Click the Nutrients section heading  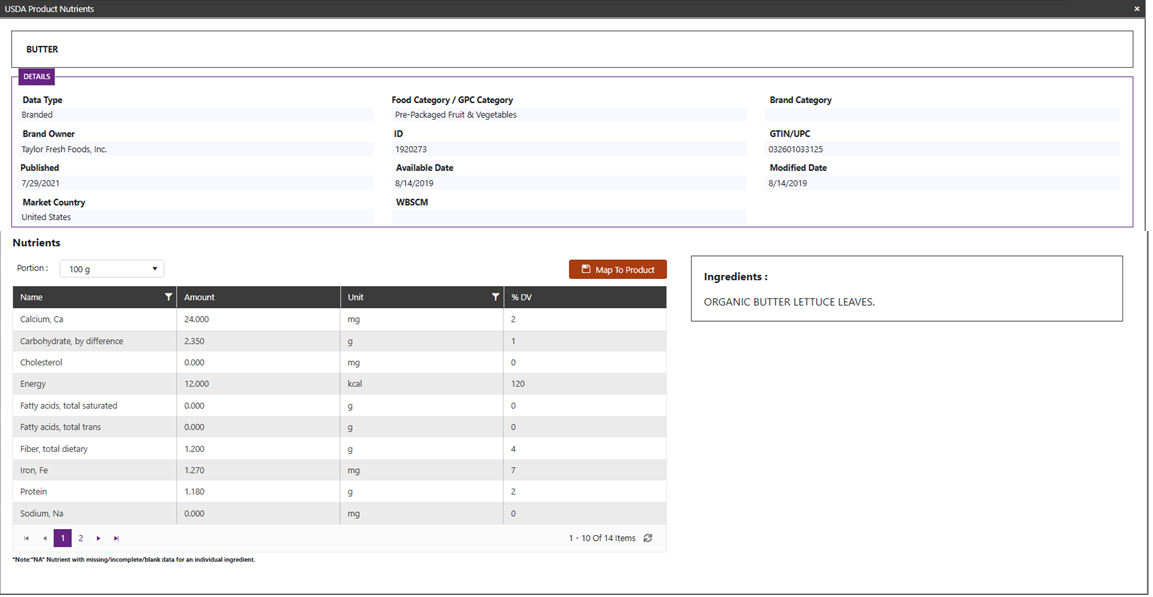click(x=36, y=243)
